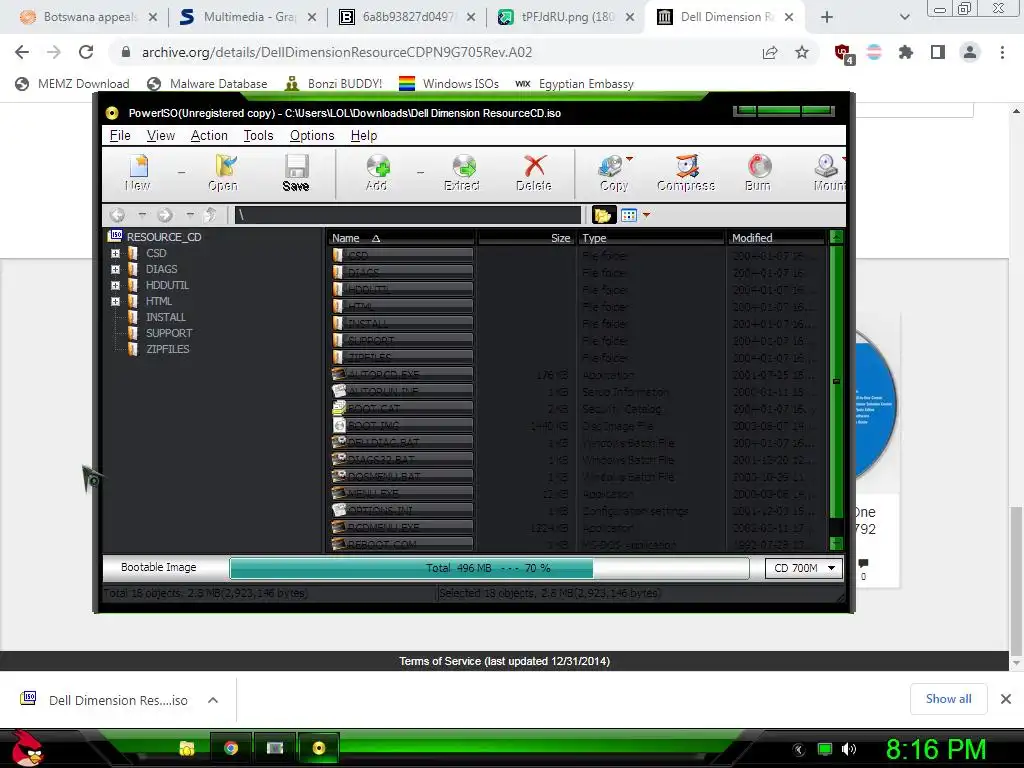Screen dimensions: 1024x768
Task: Click the taskbar volume speaker icon
Action: pos(849,749)
